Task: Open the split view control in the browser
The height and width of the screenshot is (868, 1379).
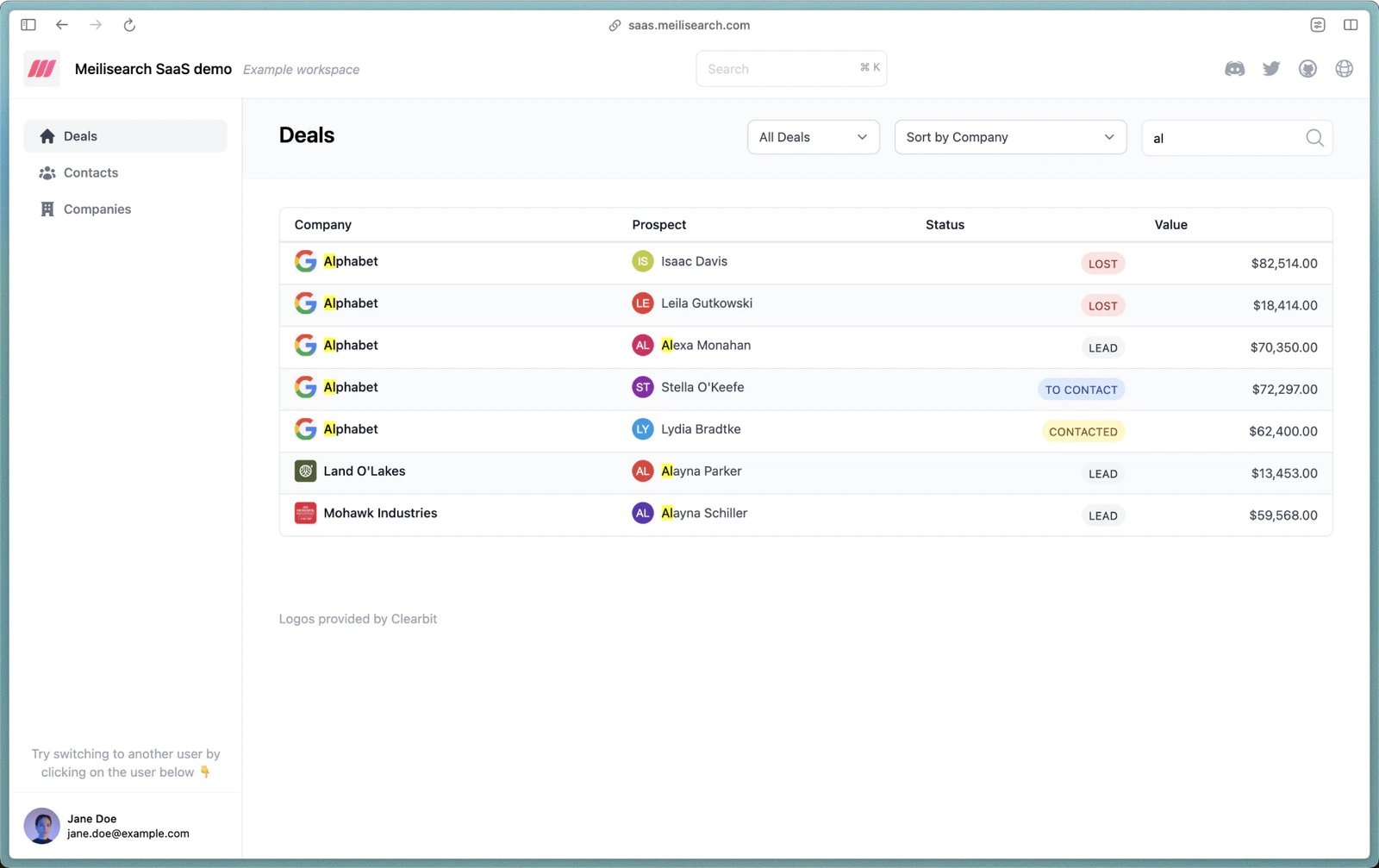Action: pos(1350,25)
